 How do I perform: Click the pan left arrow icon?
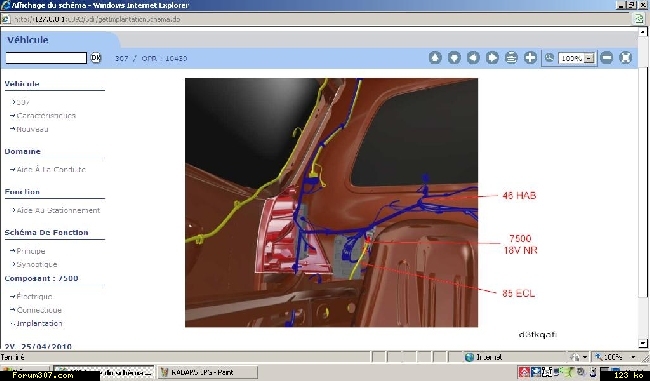click(473, 58)
